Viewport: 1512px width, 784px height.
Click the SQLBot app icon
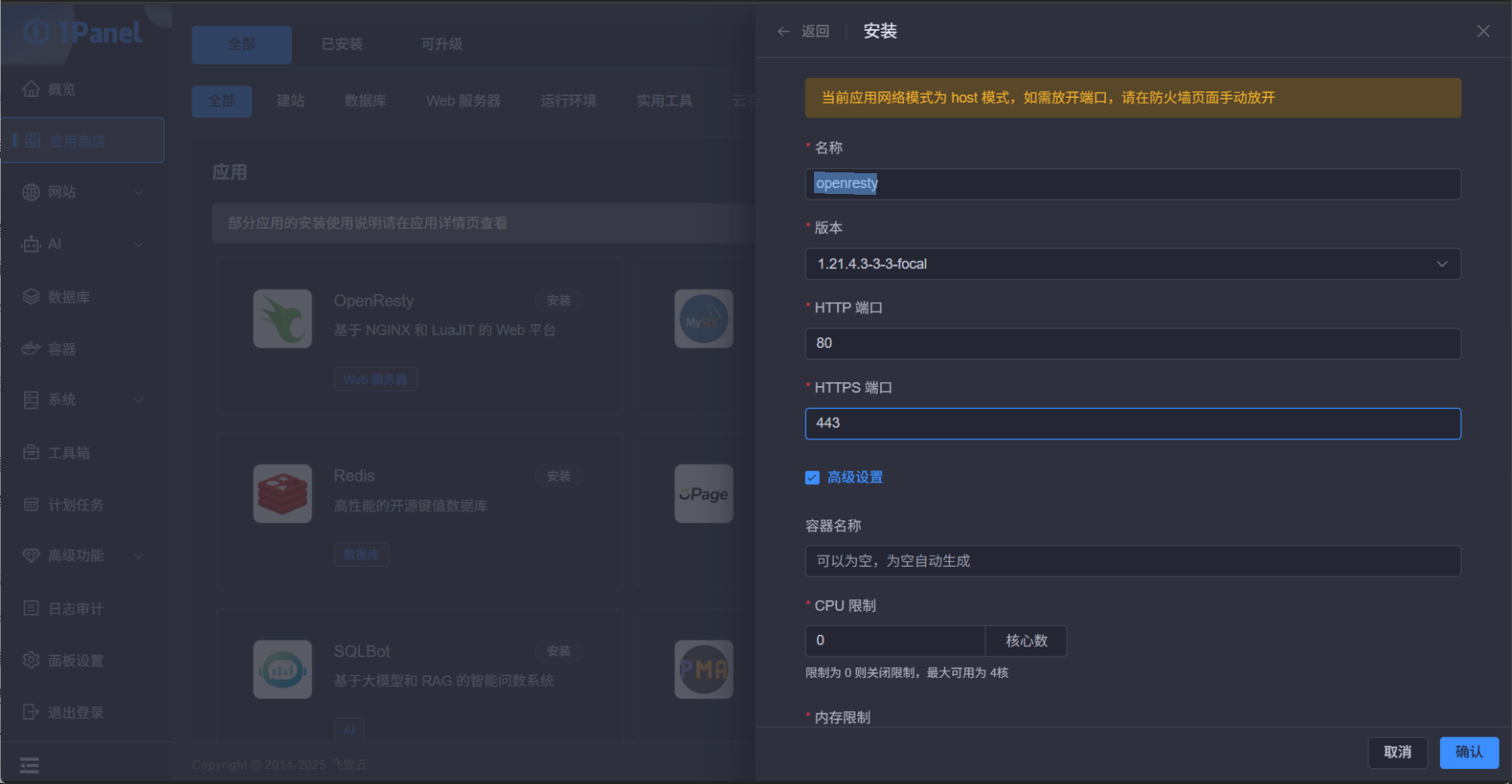283,670
